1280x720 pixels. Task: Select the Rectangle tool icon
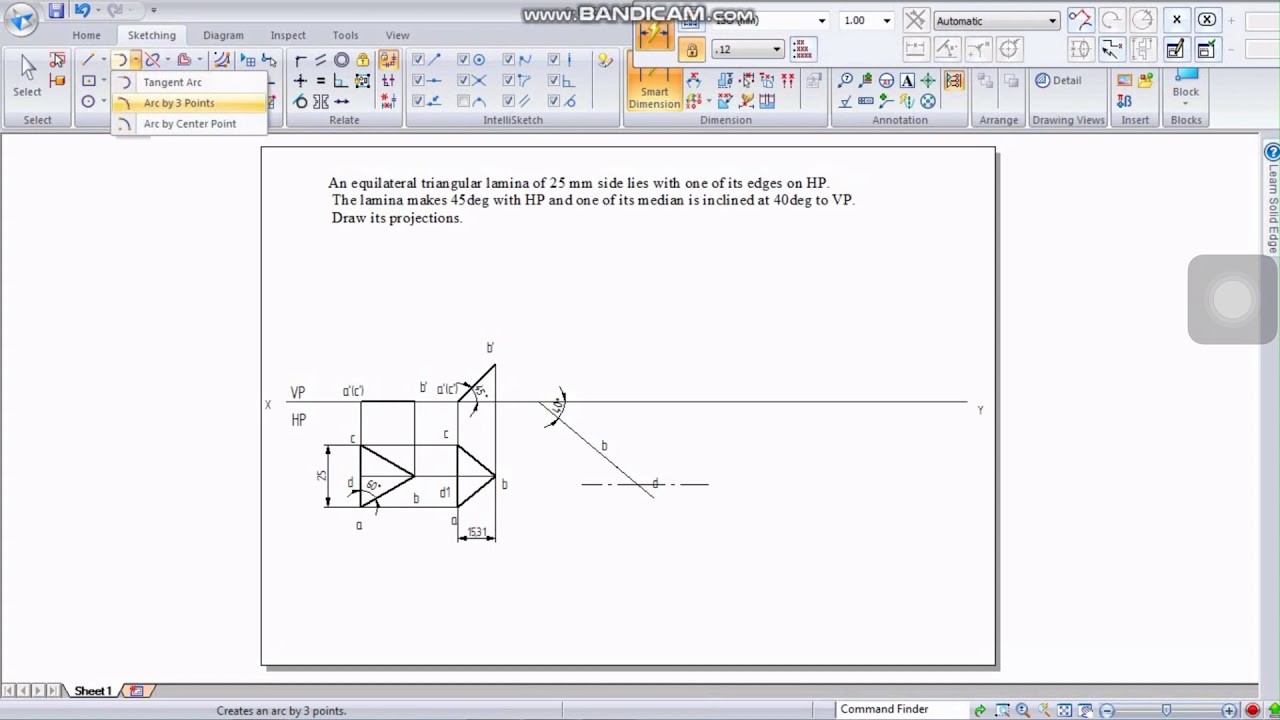click(x=89, y=80)
